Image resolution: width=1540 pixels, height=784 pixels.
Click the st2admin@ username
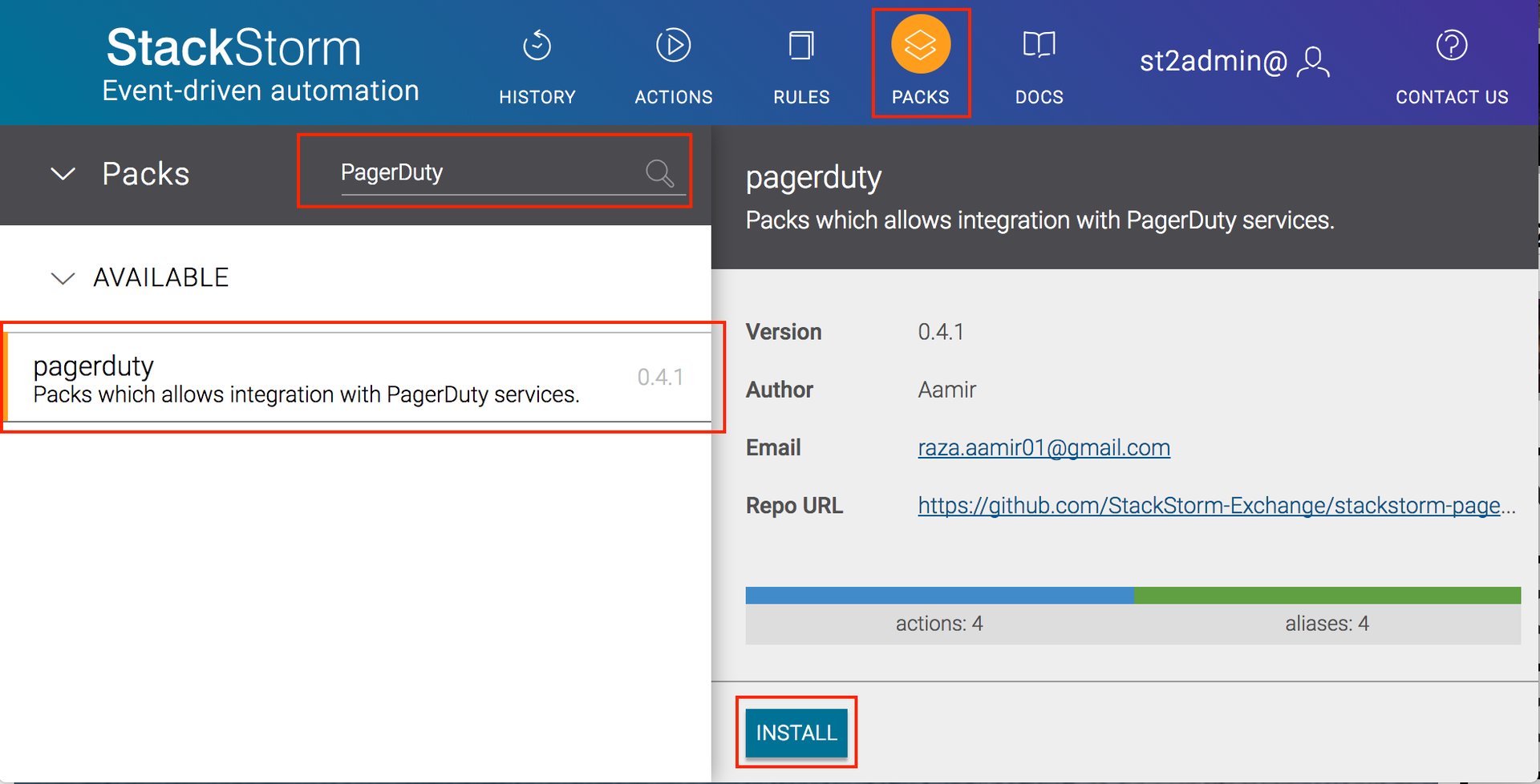click(x=1213, y=62)
